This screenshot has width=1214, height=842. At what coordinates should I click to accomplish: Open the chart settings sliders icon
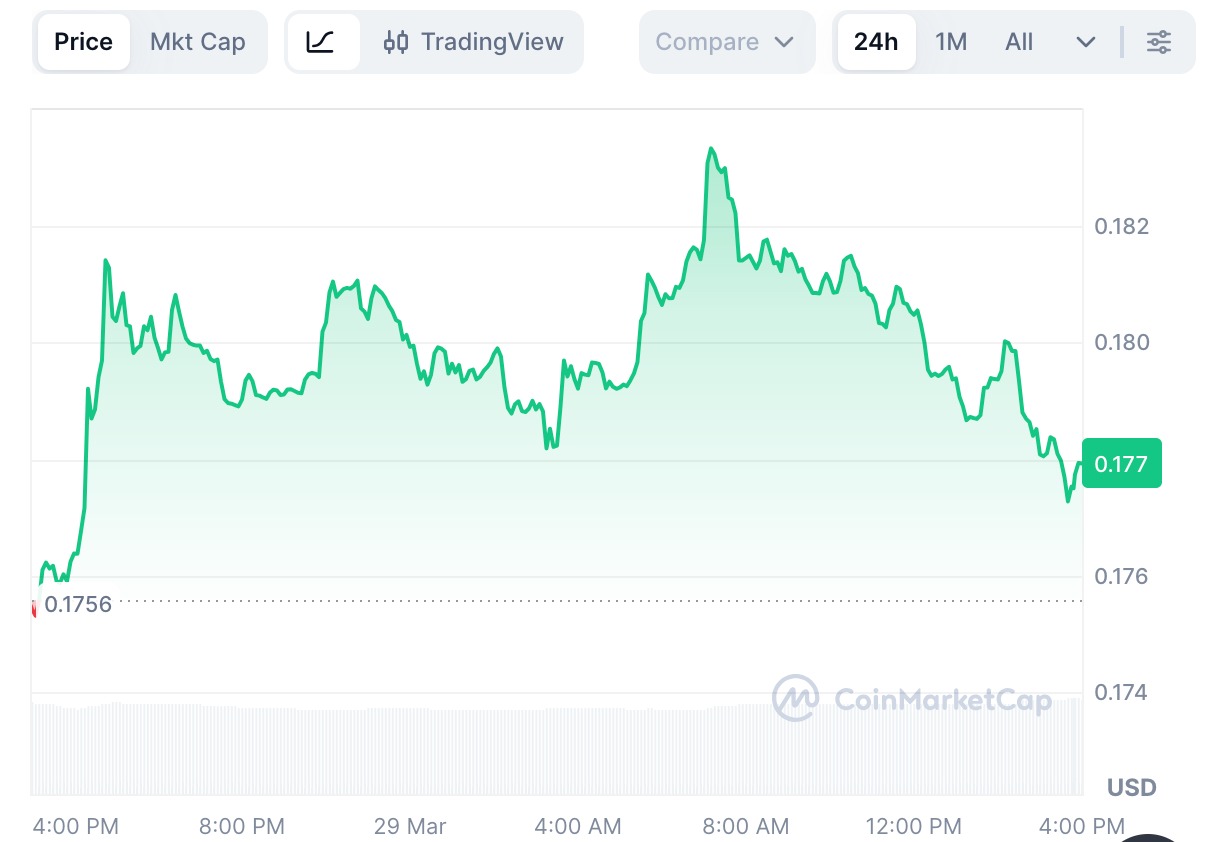pos(1159,42)
